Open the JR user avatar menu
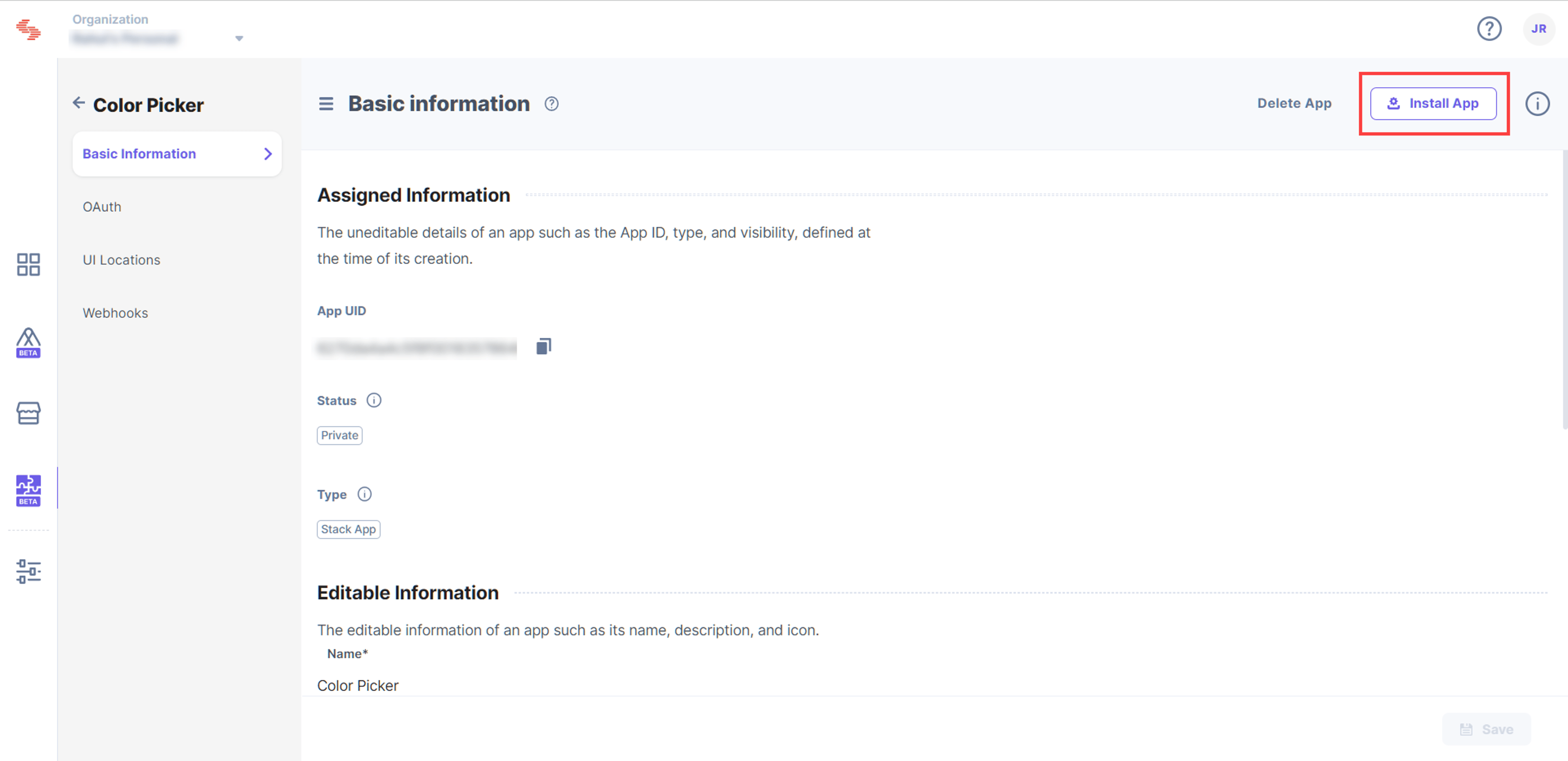The height and width of the screenshot is (761, 1568). point(1538,29)
